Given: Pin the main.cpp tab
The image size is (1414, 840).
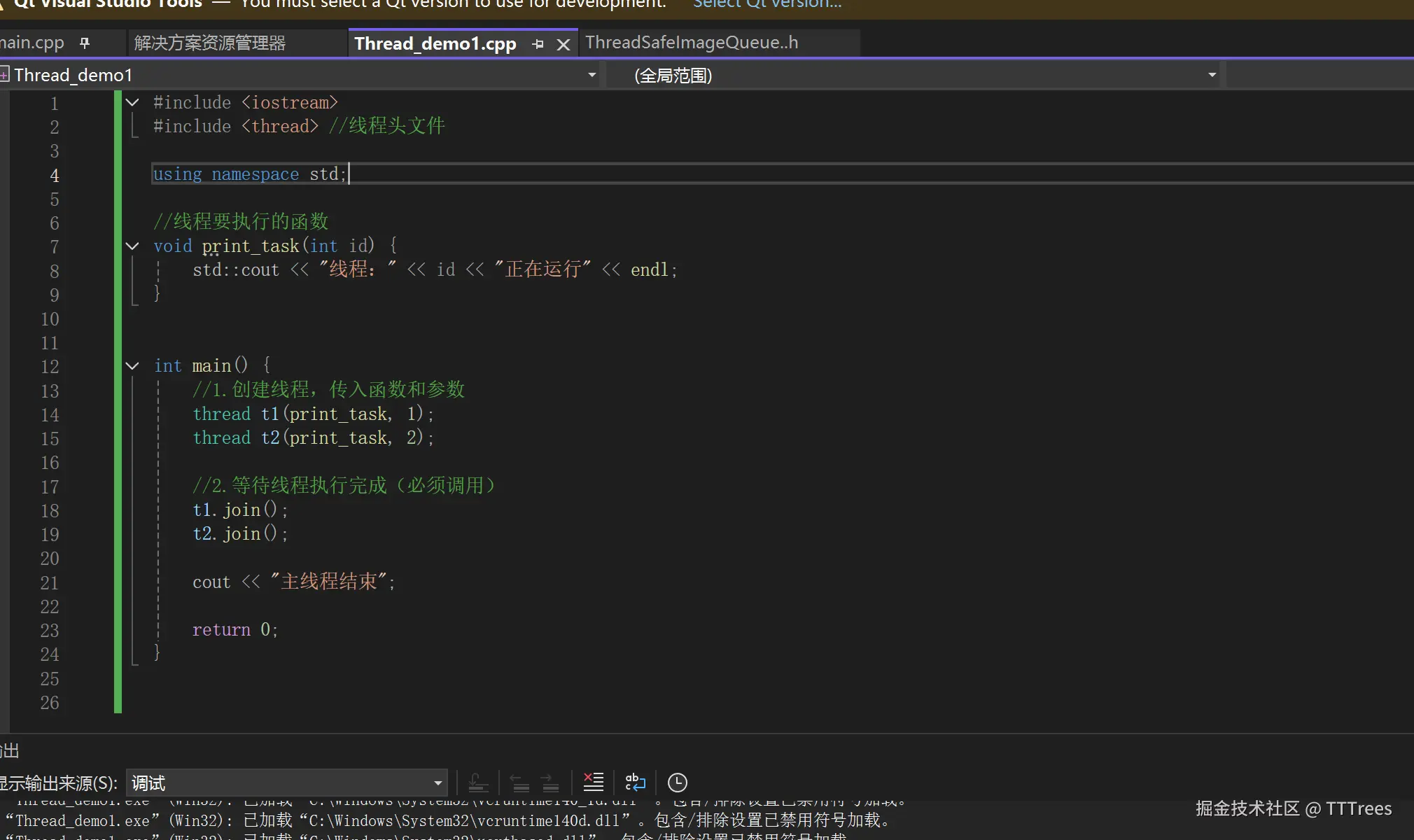Looking at the screenshot, I should click(85, 43).
